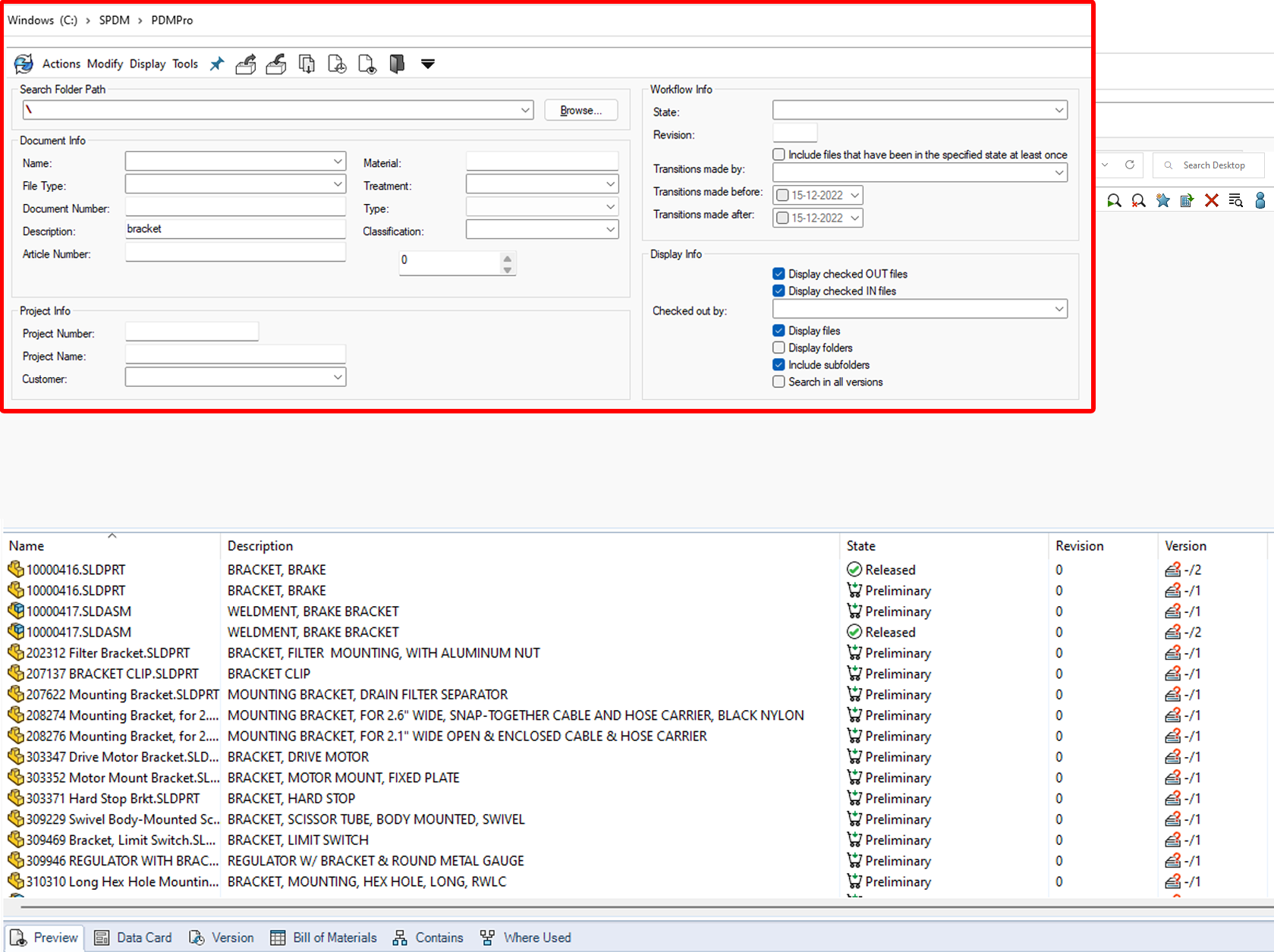1274x952 pixels.
Task: Click the refresh icon beside Search Desktop
Action: click(x=1130, y=165)
